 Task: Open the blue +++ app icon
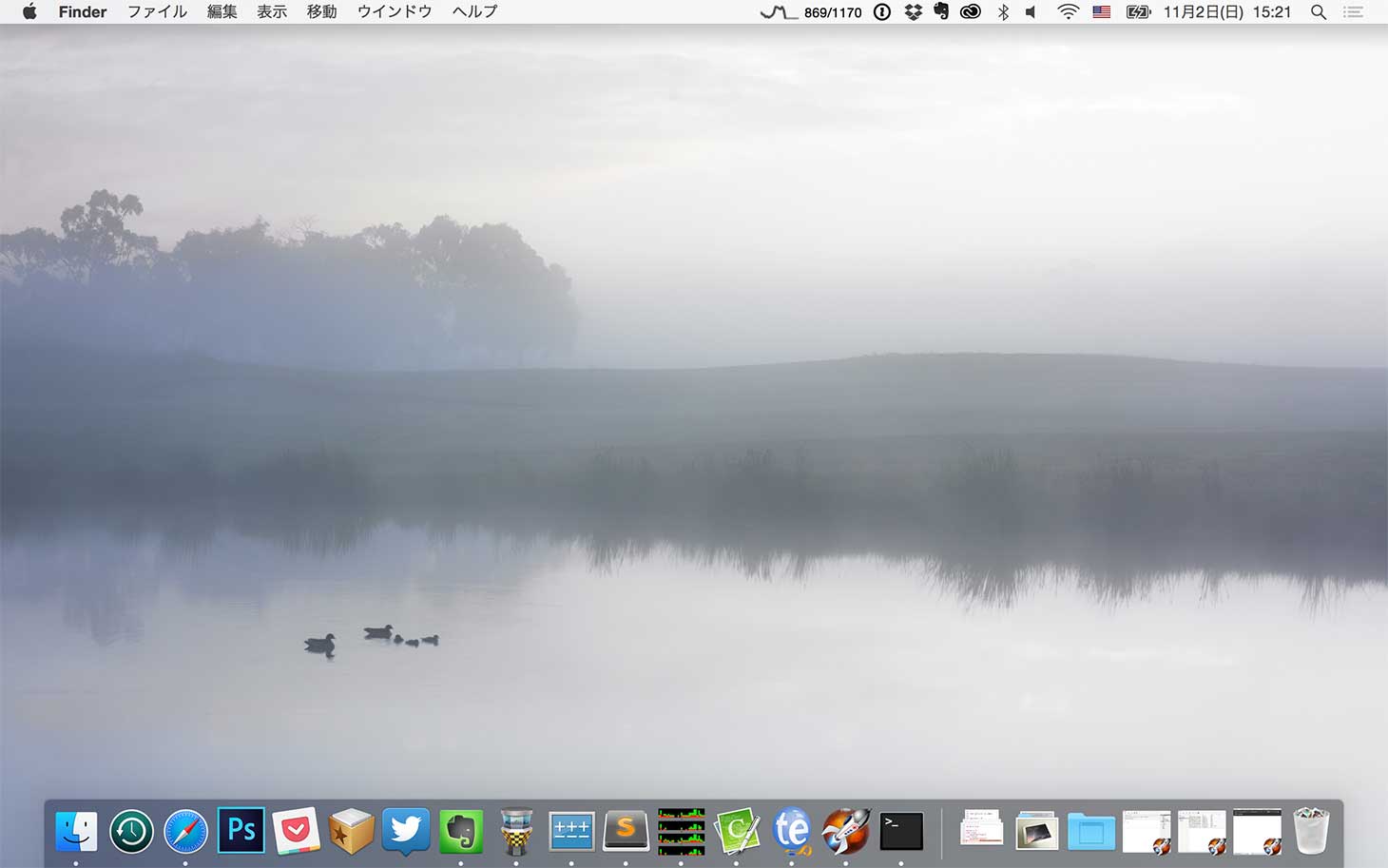[x=571, y=832]
